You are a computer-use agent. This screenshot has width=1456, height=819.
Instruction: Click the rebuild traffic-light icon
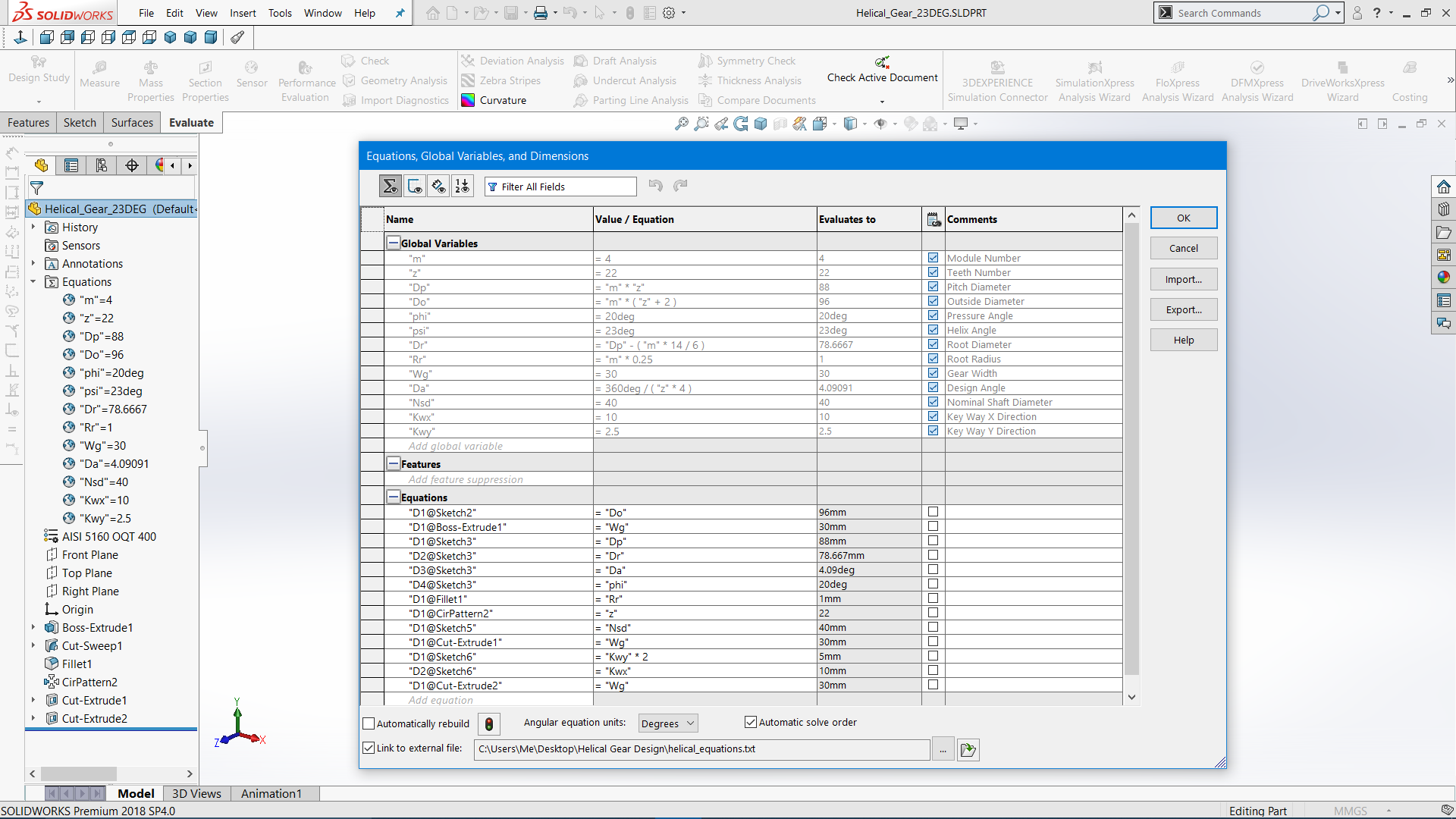[x=489, y=724]
